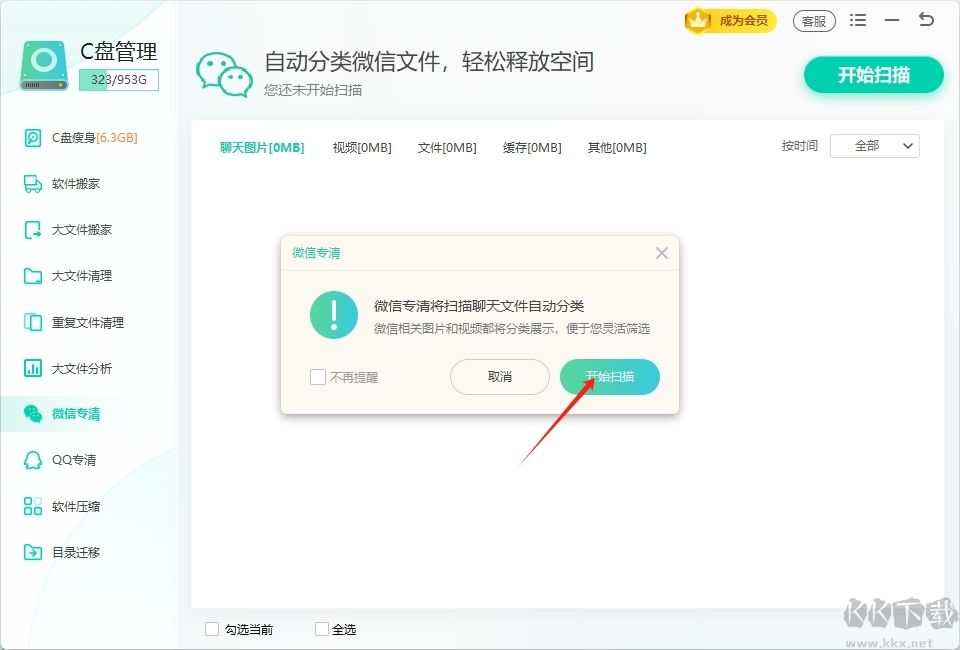Open the 按时间 全部 dropdown
Screen dimensions: 960x650
pos(874,146)
